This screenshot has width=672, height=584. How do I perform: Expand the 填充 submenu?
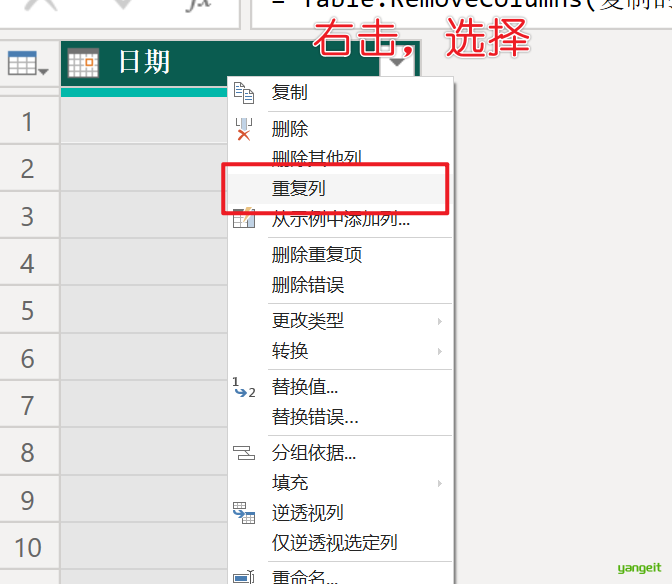click(439, 483)
